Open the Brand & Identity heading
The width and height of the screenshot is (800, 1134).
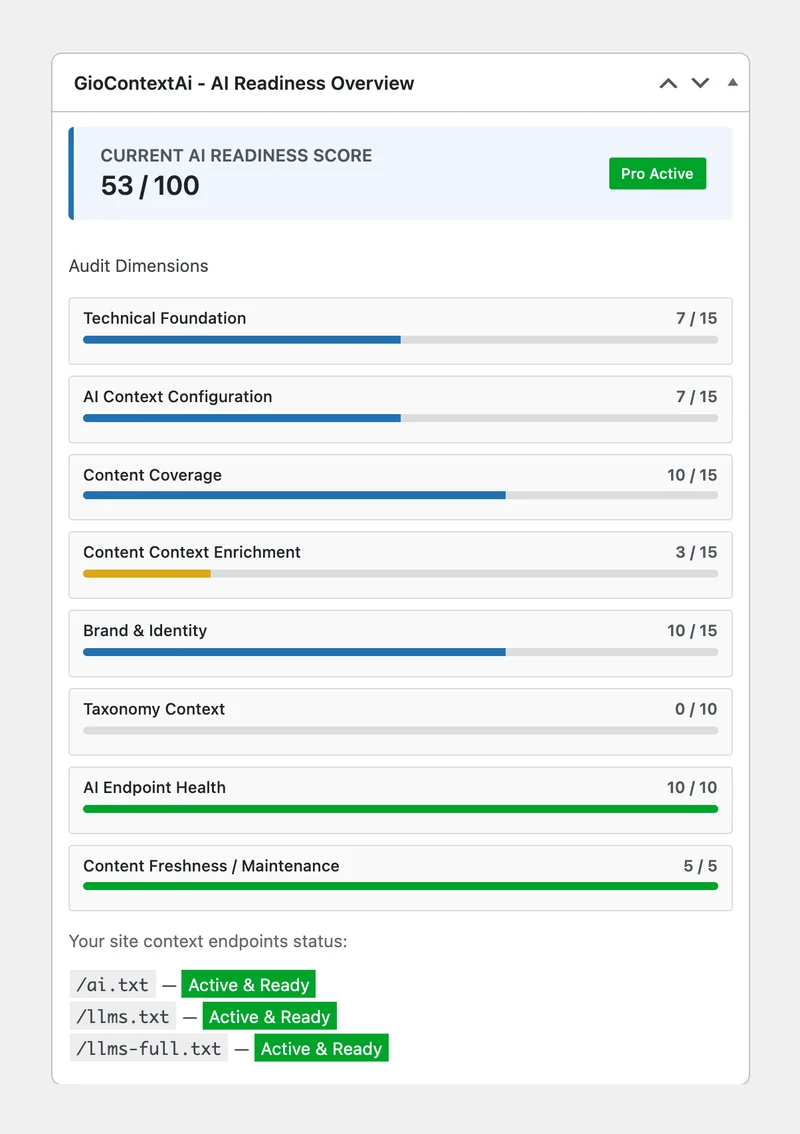(x=145, y=631)
